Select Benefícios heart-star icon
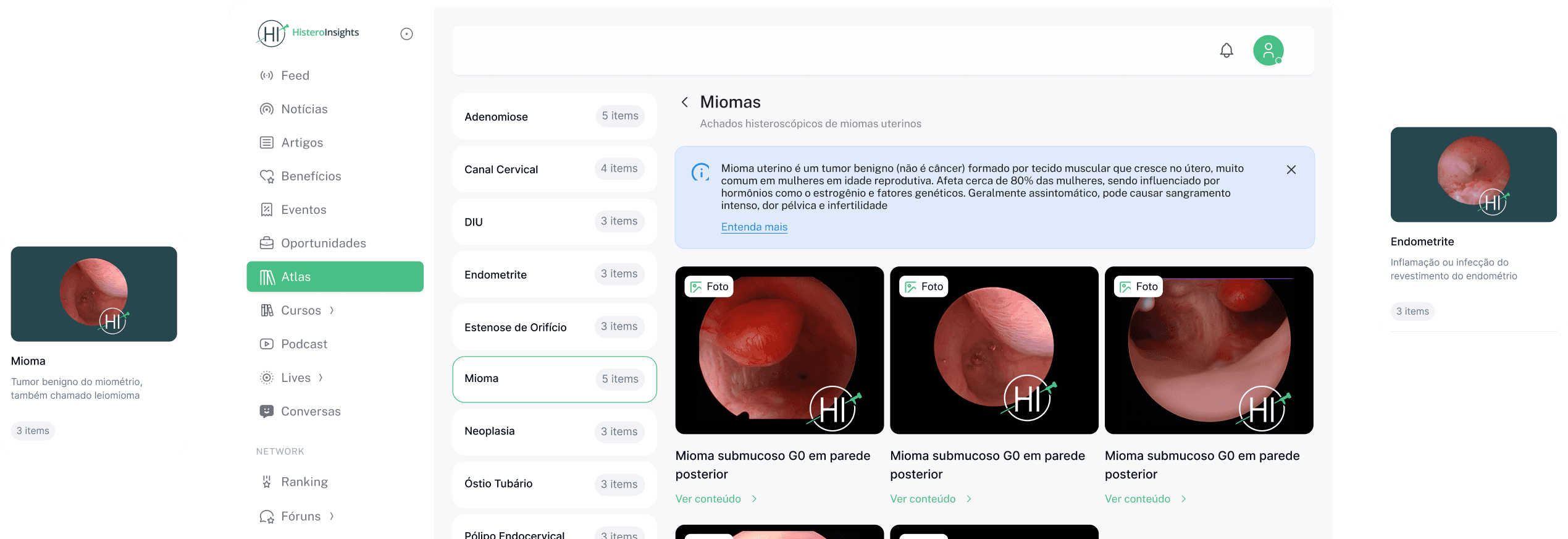The image size is (1568, 539). [266, 176]
